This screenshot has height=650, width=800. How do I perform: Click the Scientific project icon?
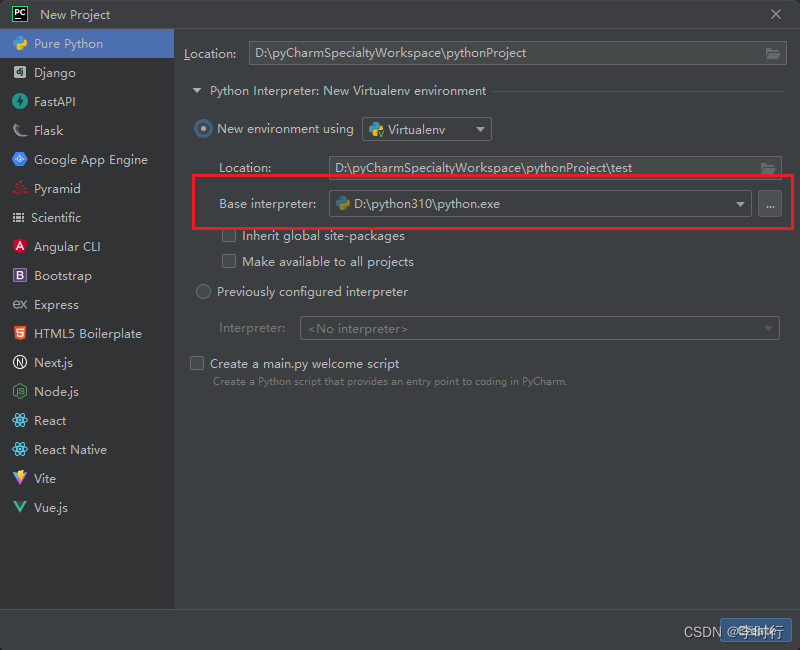[18, 218]
